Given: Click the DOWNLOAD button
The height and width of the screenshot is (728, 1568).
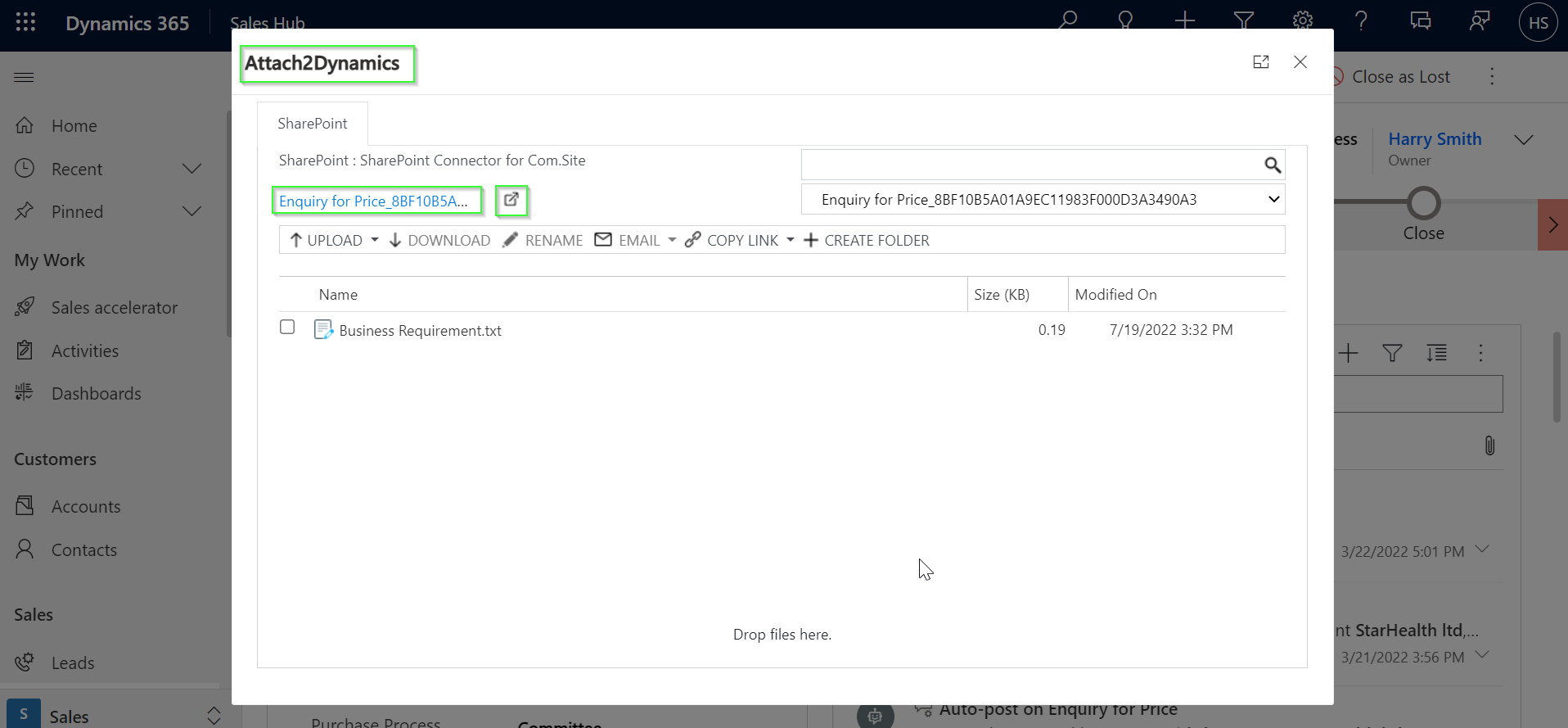Looking at the screenshot, I should pyautogui.click(x=439, y=240).
